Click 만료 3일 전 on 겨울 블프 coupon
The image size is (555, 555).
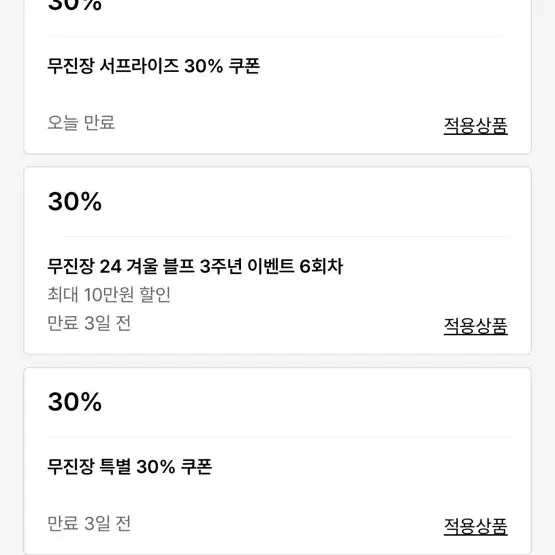pos(89,323)
